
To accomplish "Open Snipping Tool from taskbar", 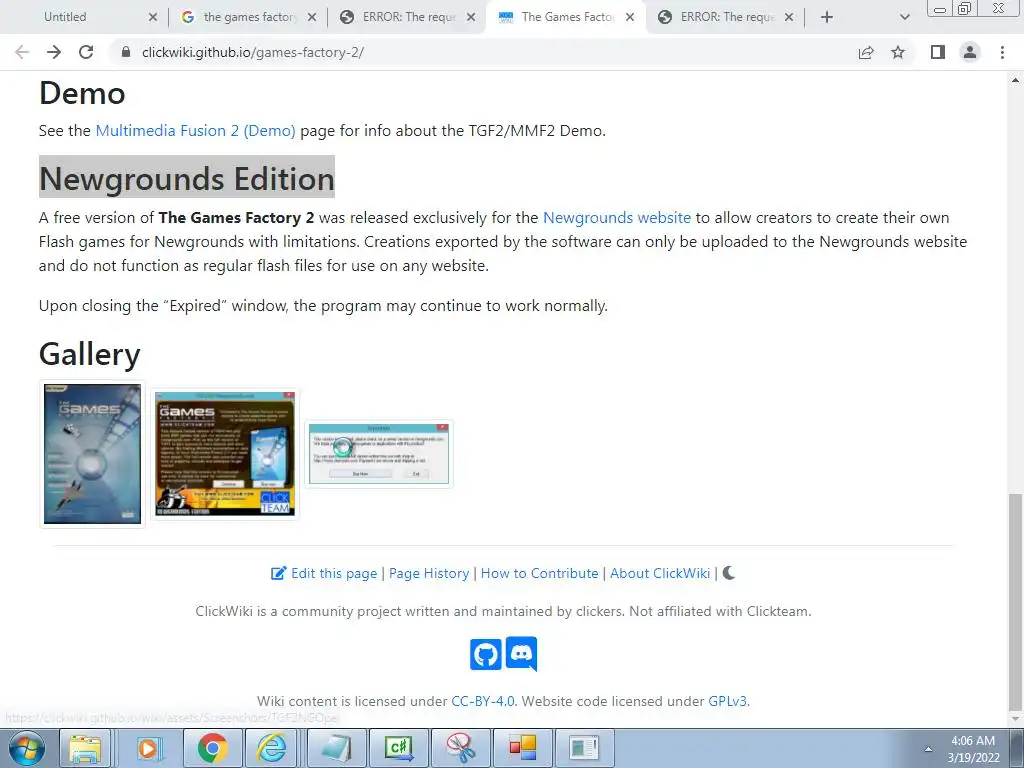I will (460, 748).
